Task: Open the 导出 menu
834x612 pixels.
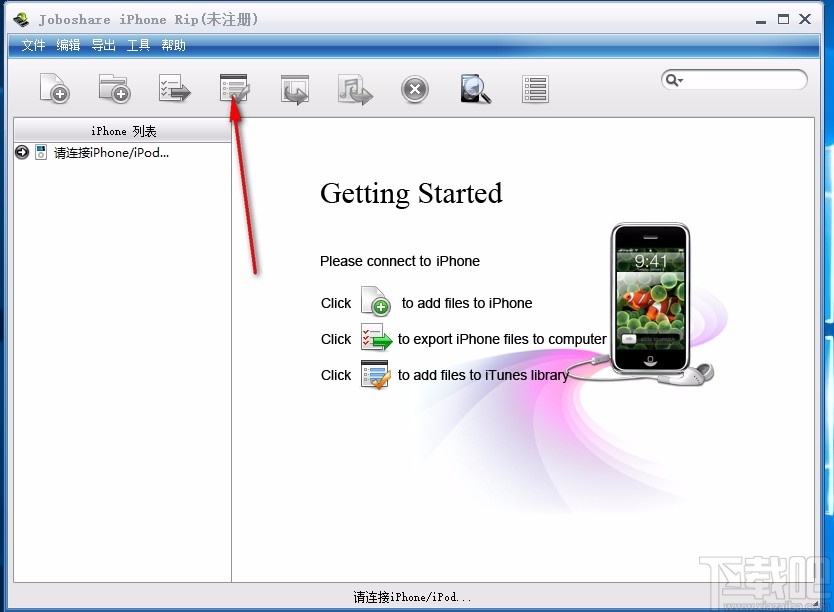Action: [x=103, y=45]
